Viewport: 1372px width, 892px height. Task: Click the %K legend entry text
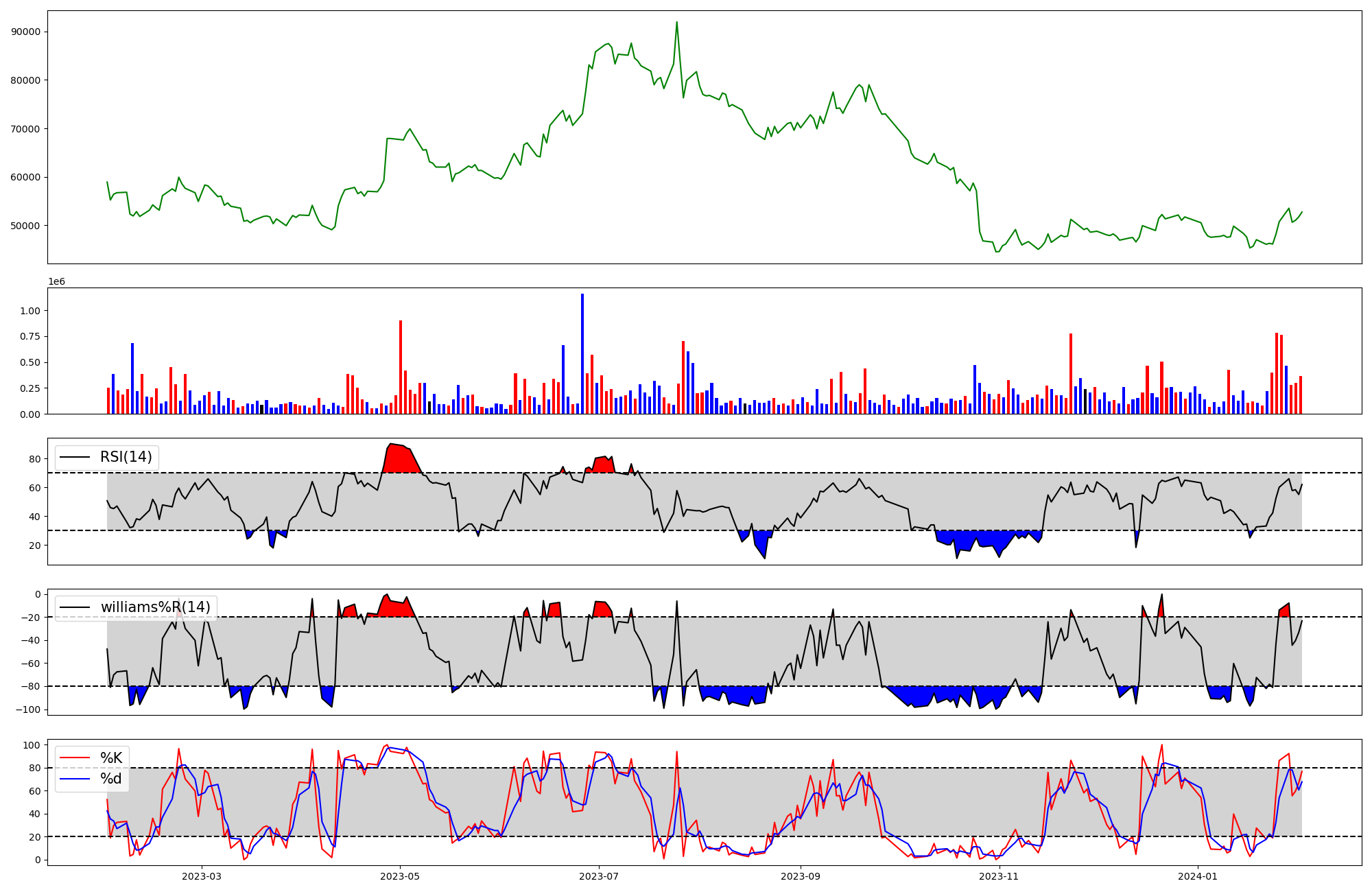(x=111, y=758)
